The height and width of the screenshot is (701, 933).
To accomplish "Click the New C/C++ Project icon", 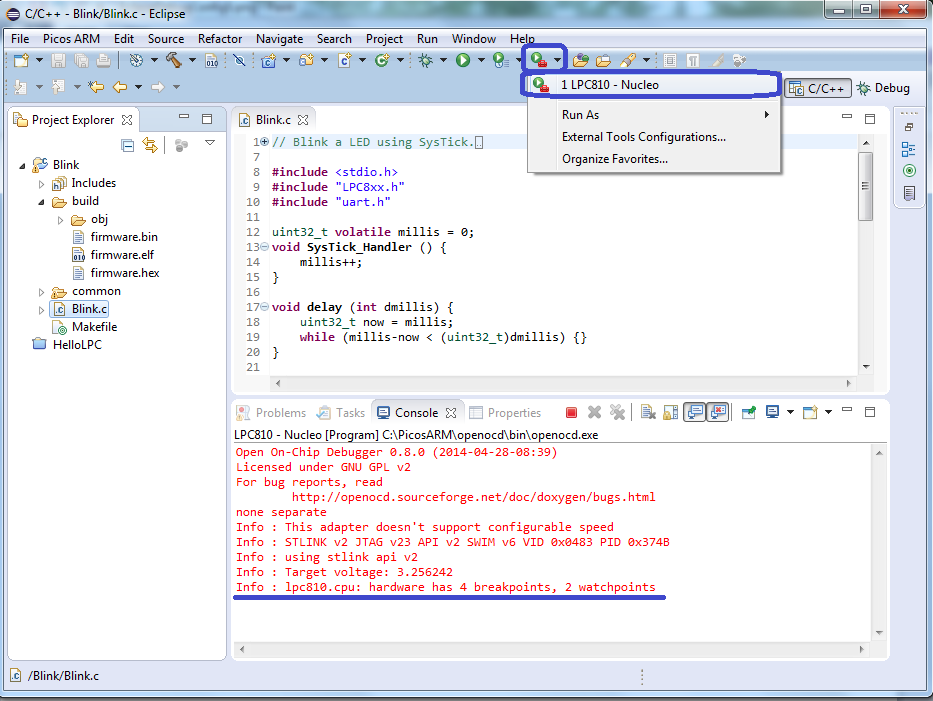I will (x=268, y=60).
